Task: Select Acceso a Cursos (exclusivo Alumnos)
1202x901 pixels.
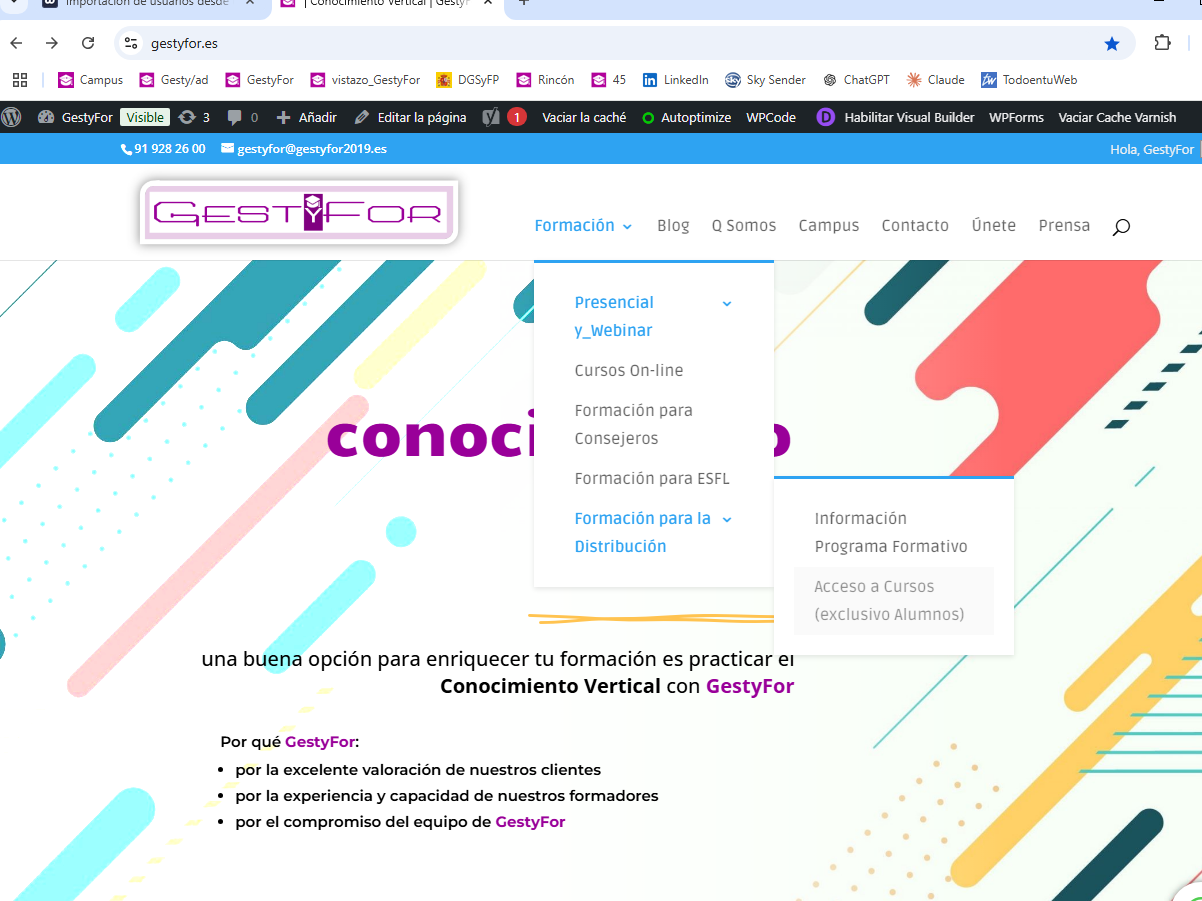Action: pos(893,600)
